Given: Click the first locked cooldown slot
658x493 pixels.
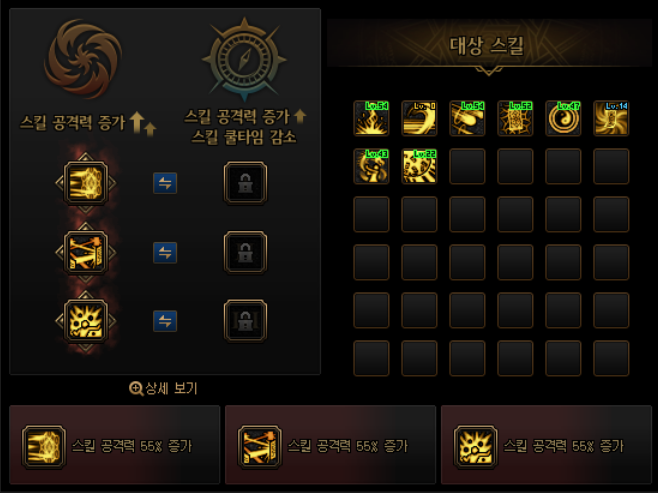Looking at the screenshot, I should click(245, 183).
